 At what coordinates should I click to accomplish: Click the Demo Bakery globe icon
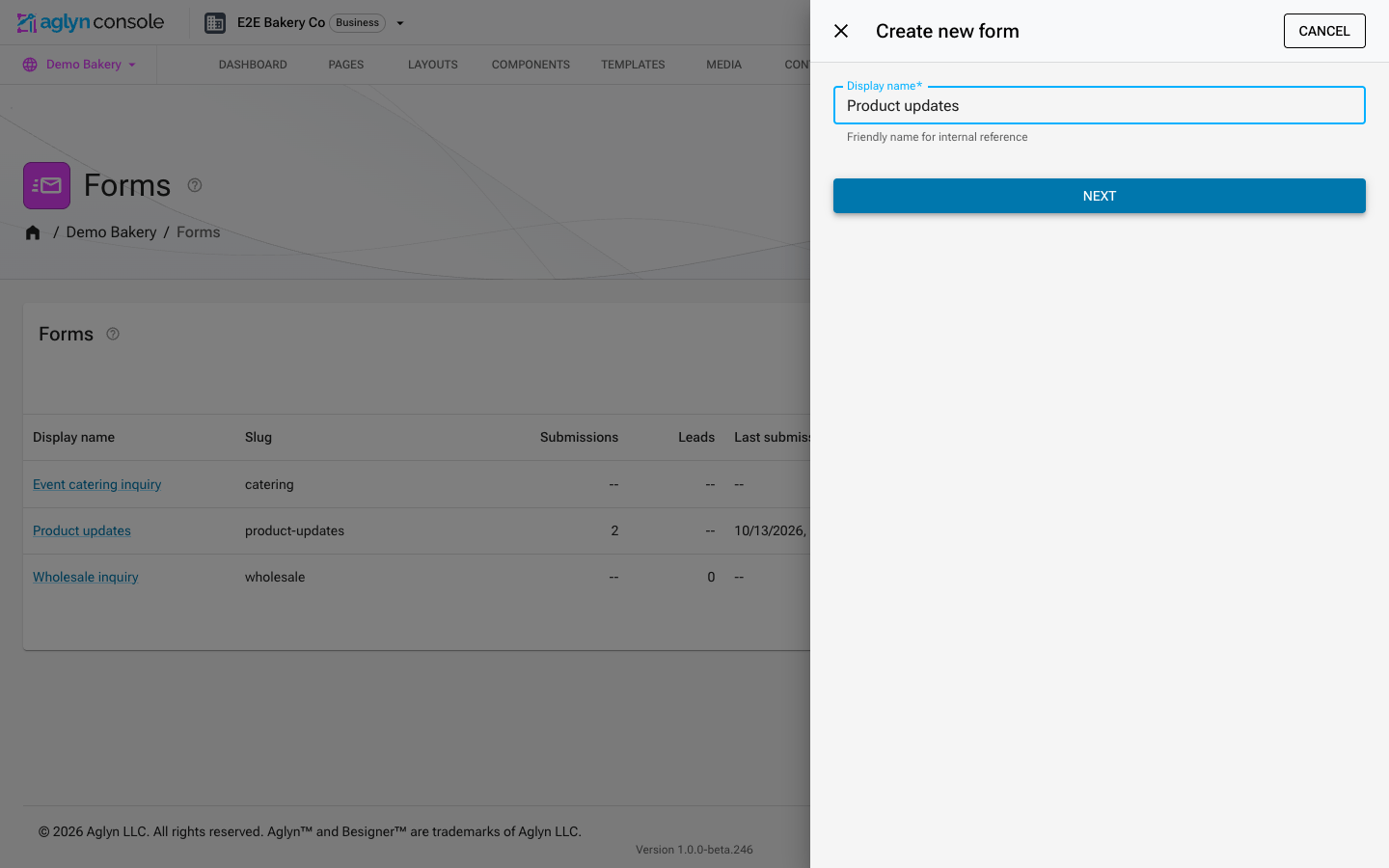click(30, 65)
